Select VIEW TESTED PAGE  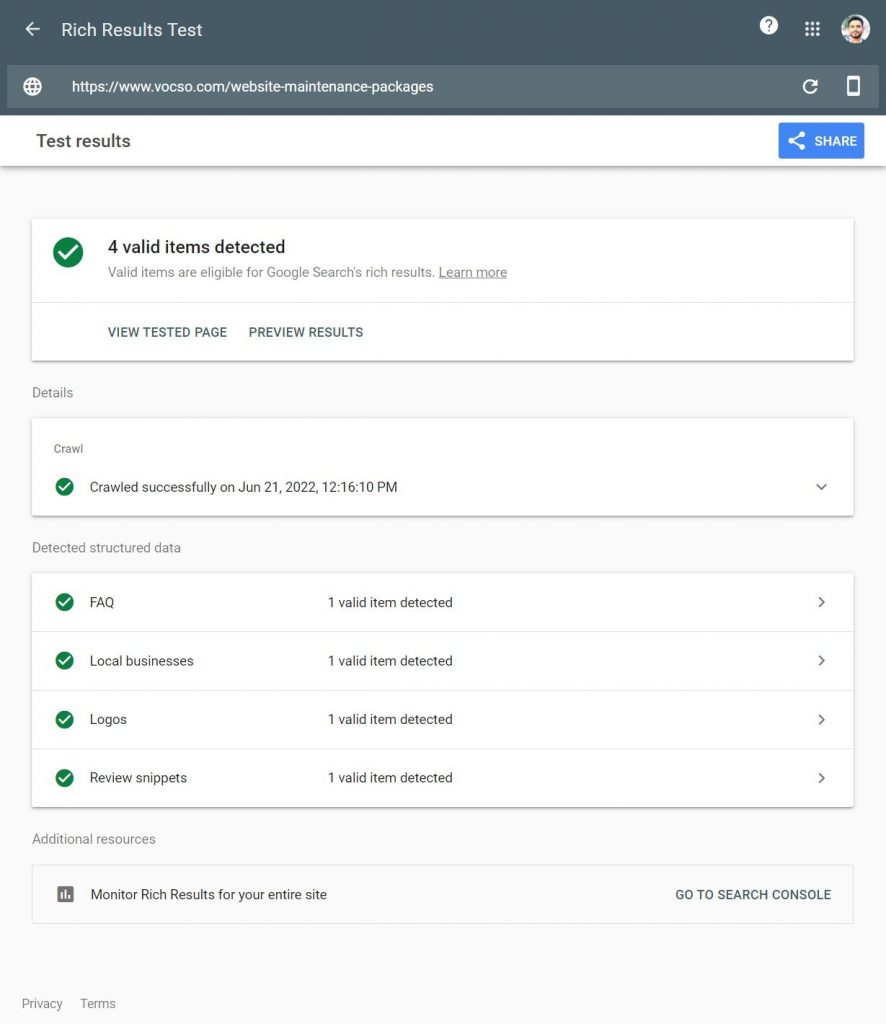click(x=167, y=332)
